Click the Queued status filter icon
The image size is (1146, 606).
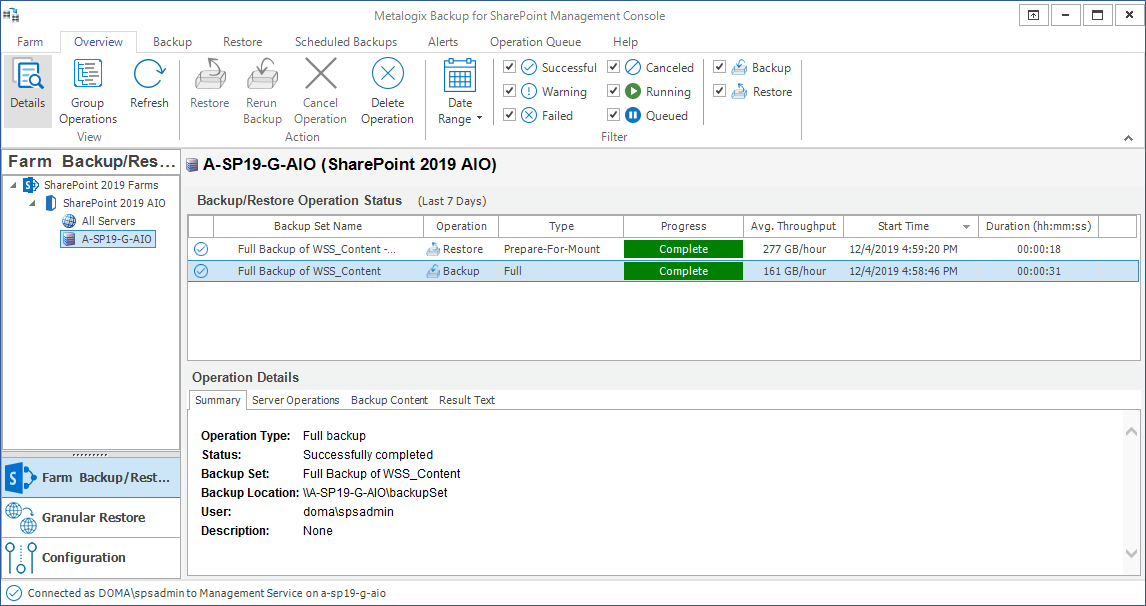(x=633, y=115)
